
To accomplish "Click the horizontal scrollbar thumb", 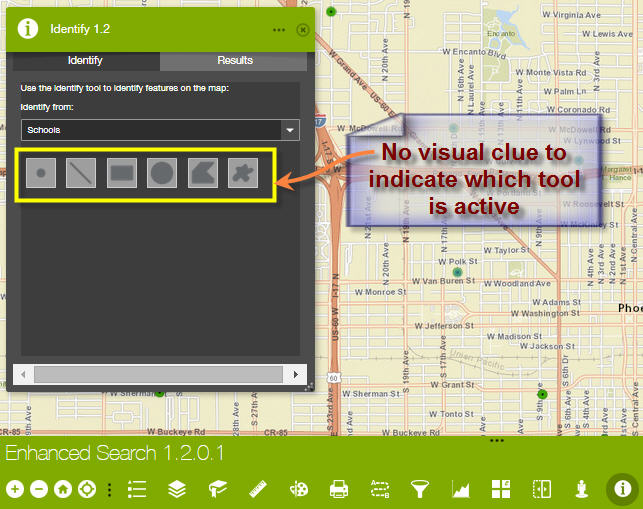I will tap(158, 374).
